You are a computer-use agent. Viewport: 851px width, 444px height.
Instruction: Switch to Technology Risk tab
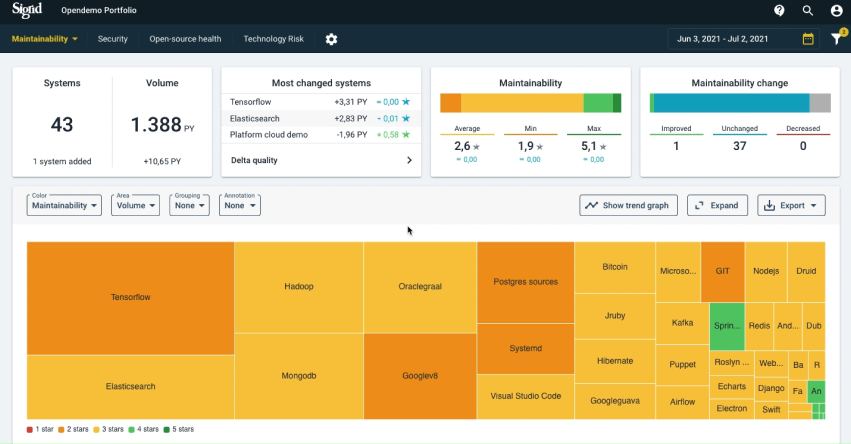[x=274, y=39]
